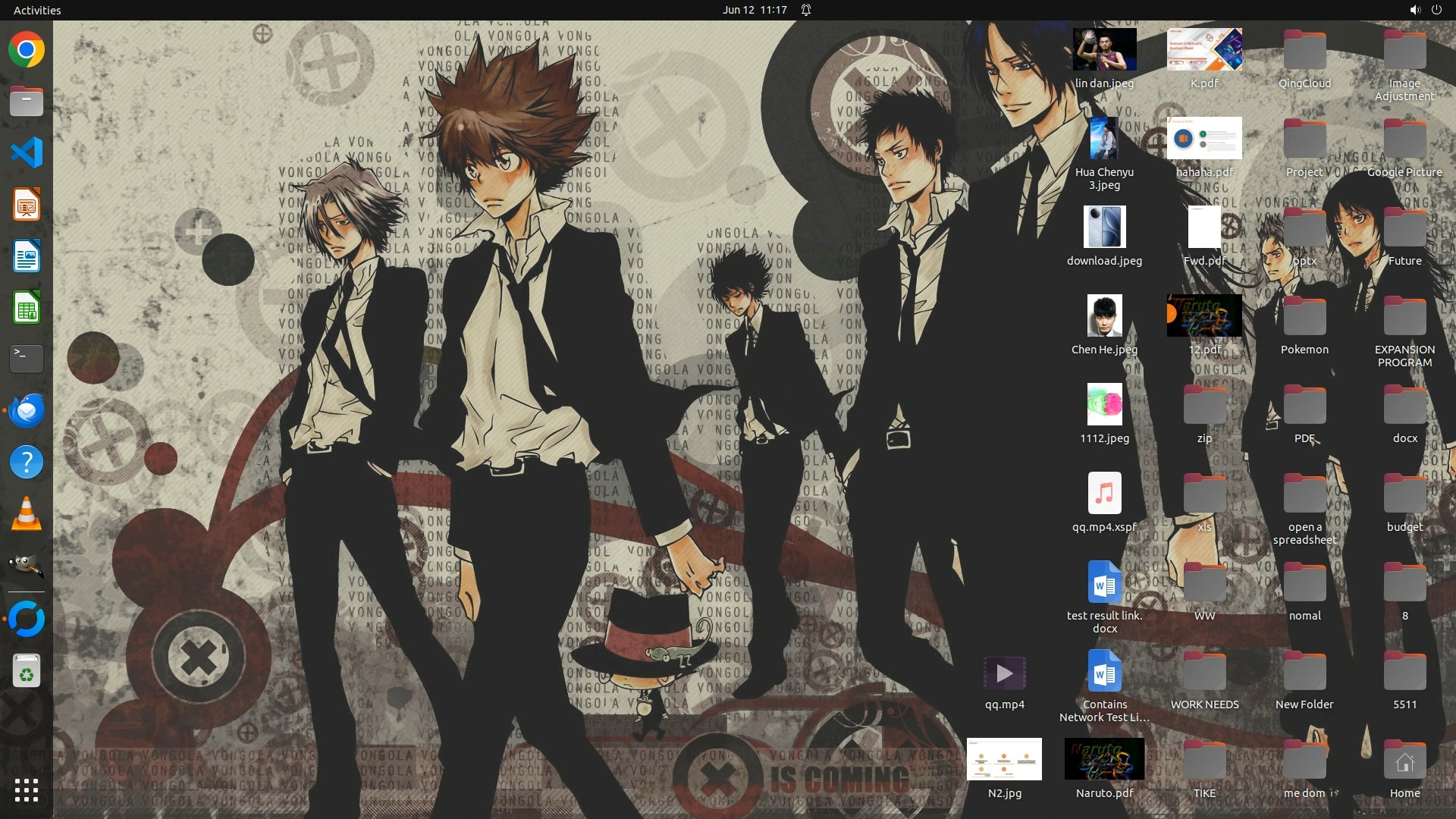Viewport: 1456px width, 819px height.
Task: Select the Naruto.pdf desktop file
Action: [1104, 760]
